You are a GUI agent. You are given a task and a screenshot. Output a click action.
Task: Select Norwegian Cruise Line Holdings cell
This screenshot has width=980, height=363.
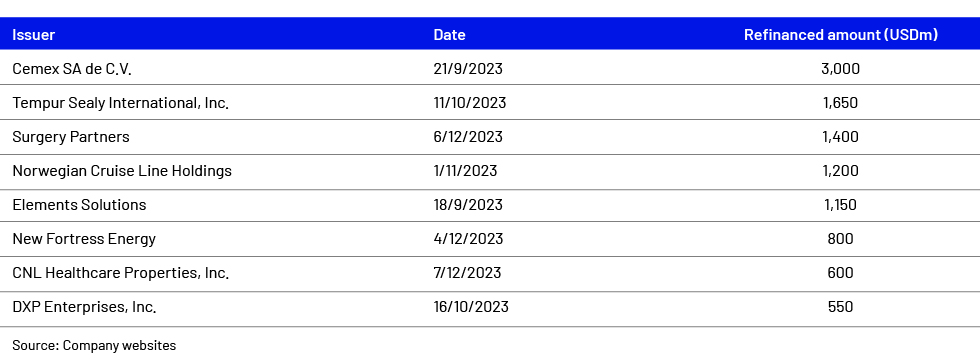[x=122, y=171]
